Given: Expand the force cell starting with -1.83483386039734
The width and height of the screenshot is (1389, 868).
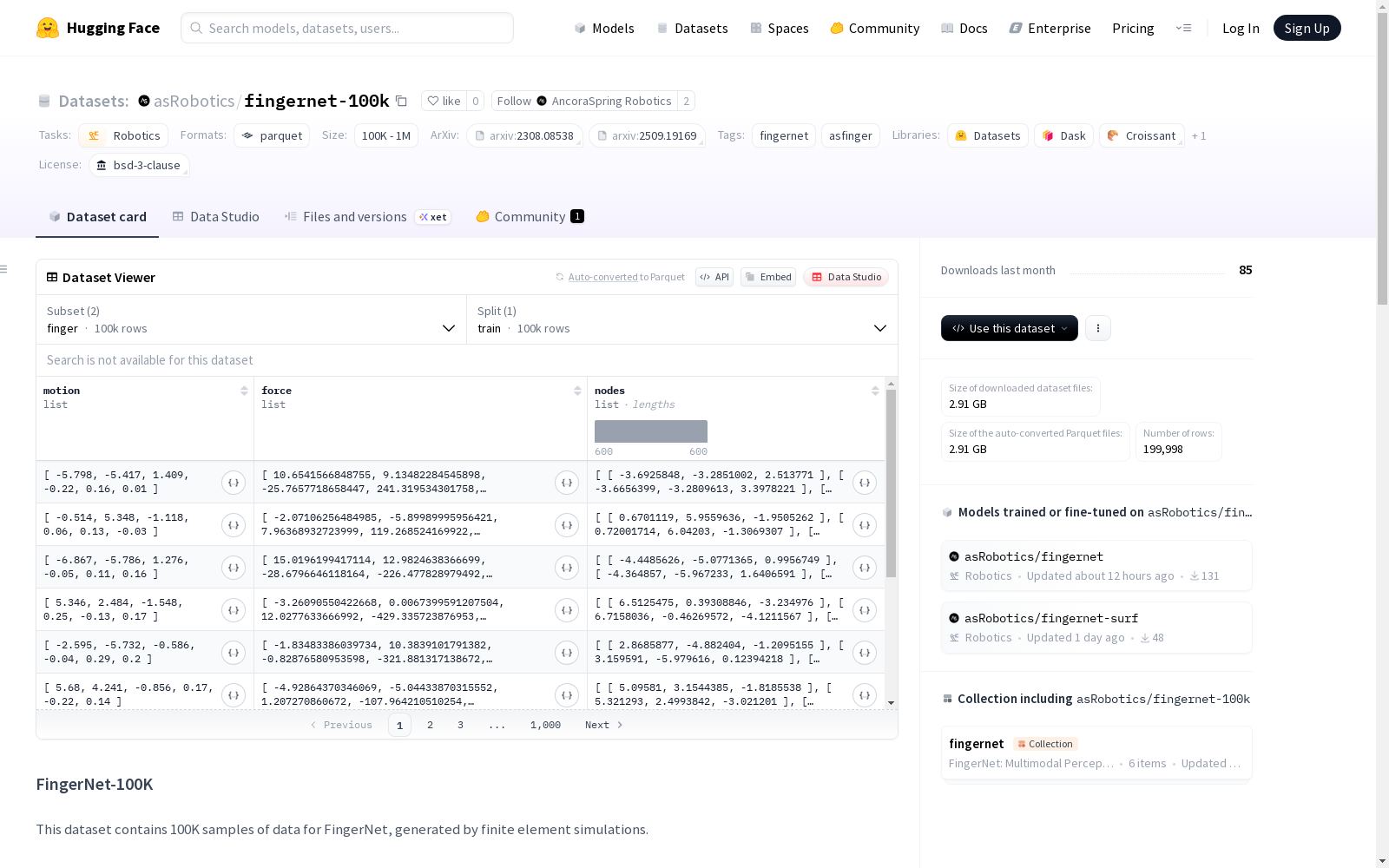Looking at the screenshot, I should [567, 653].
